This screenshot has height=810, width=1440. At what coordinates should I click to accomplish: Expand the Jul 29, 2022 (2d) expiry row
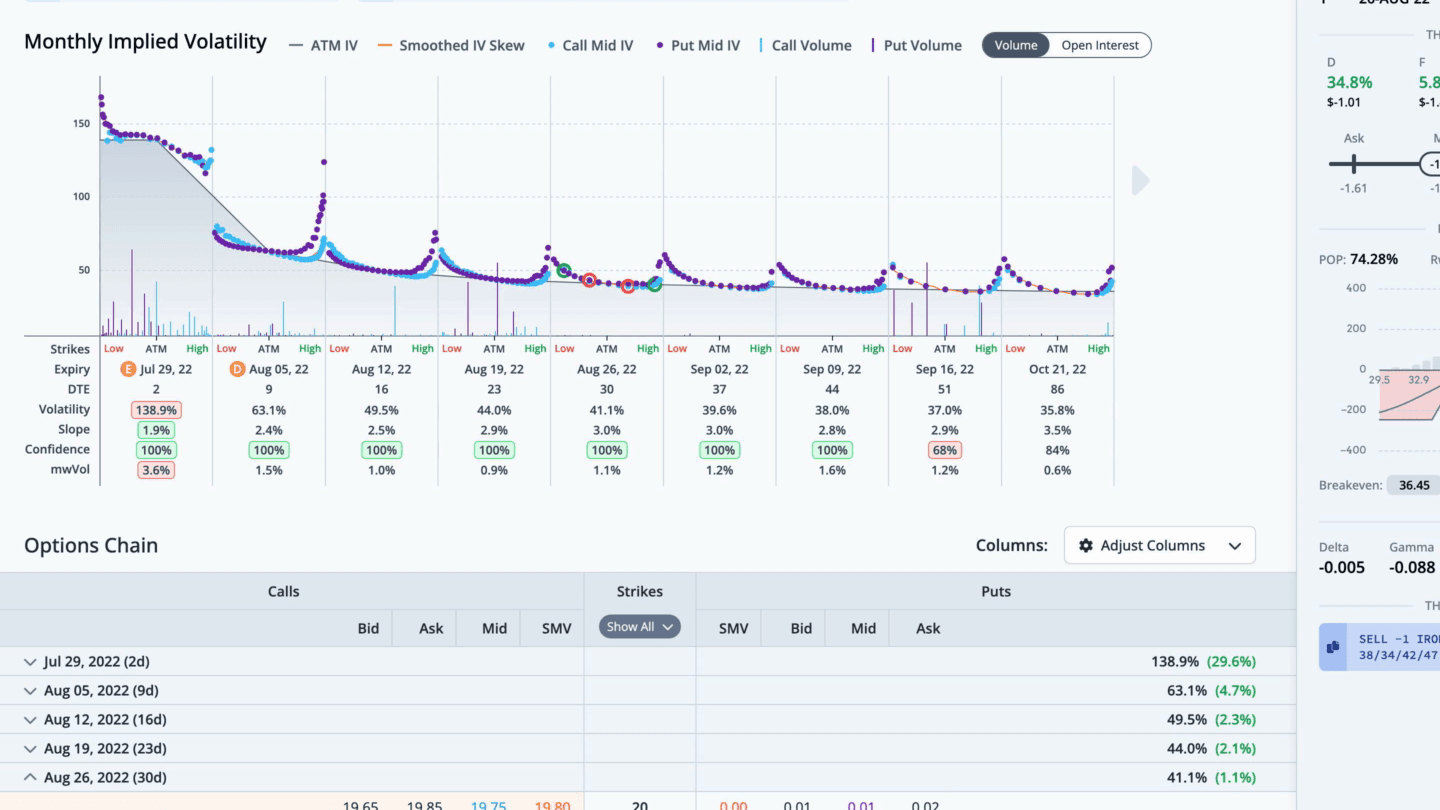(30, 662)
